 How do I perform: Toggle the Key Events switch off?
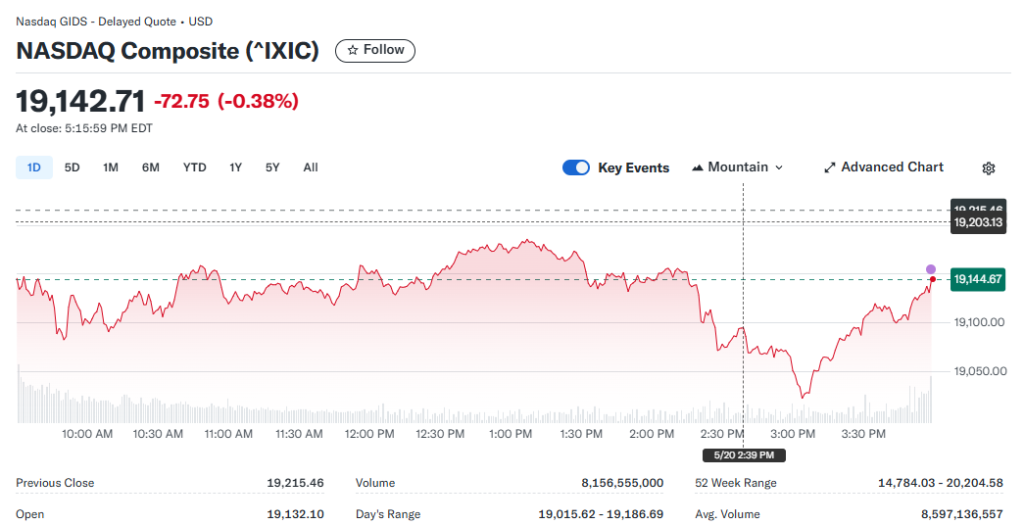click(x=575, y=168)
